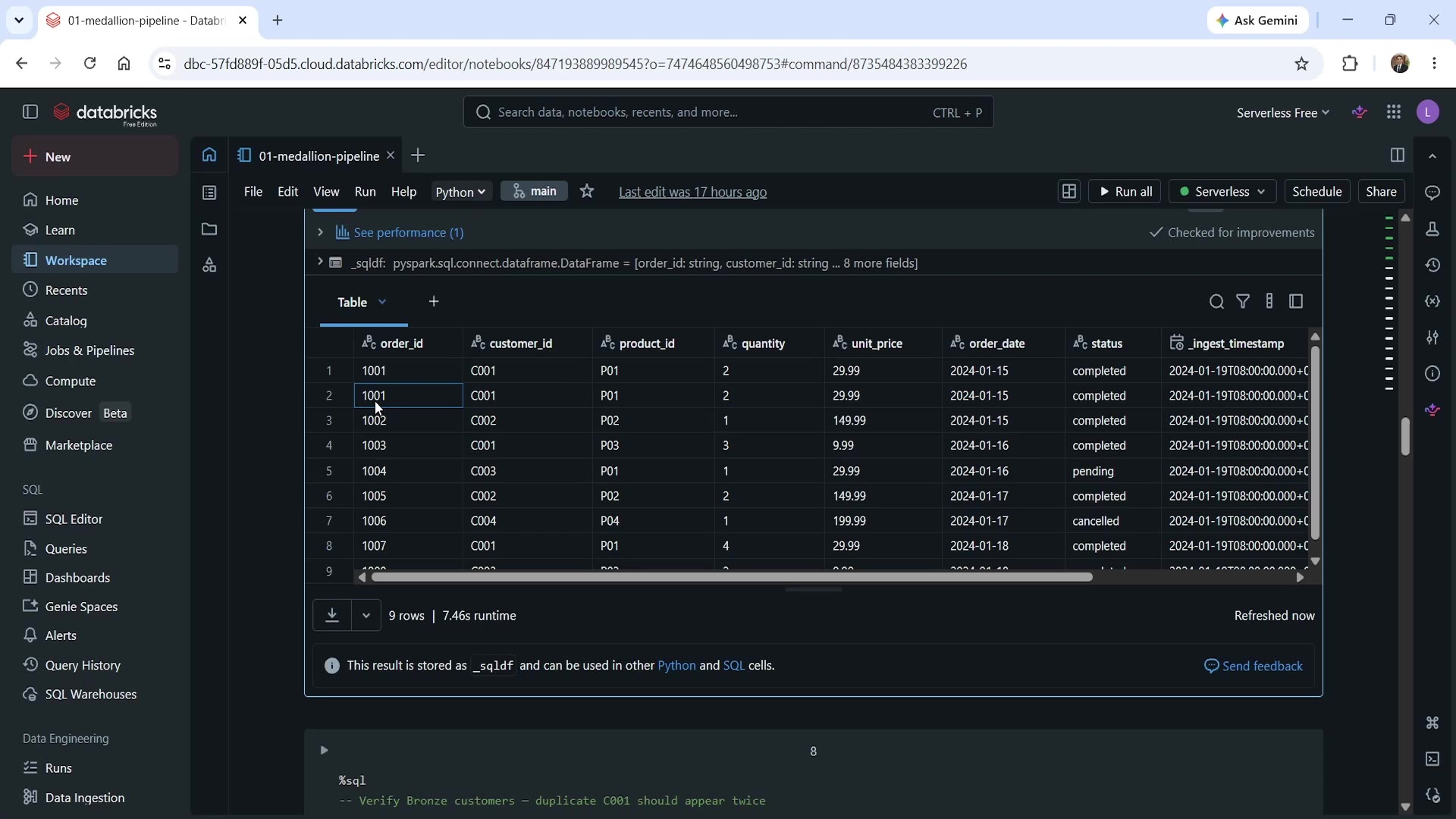Open the File menu
1456x819 pixels.
(x=253, y=192)
